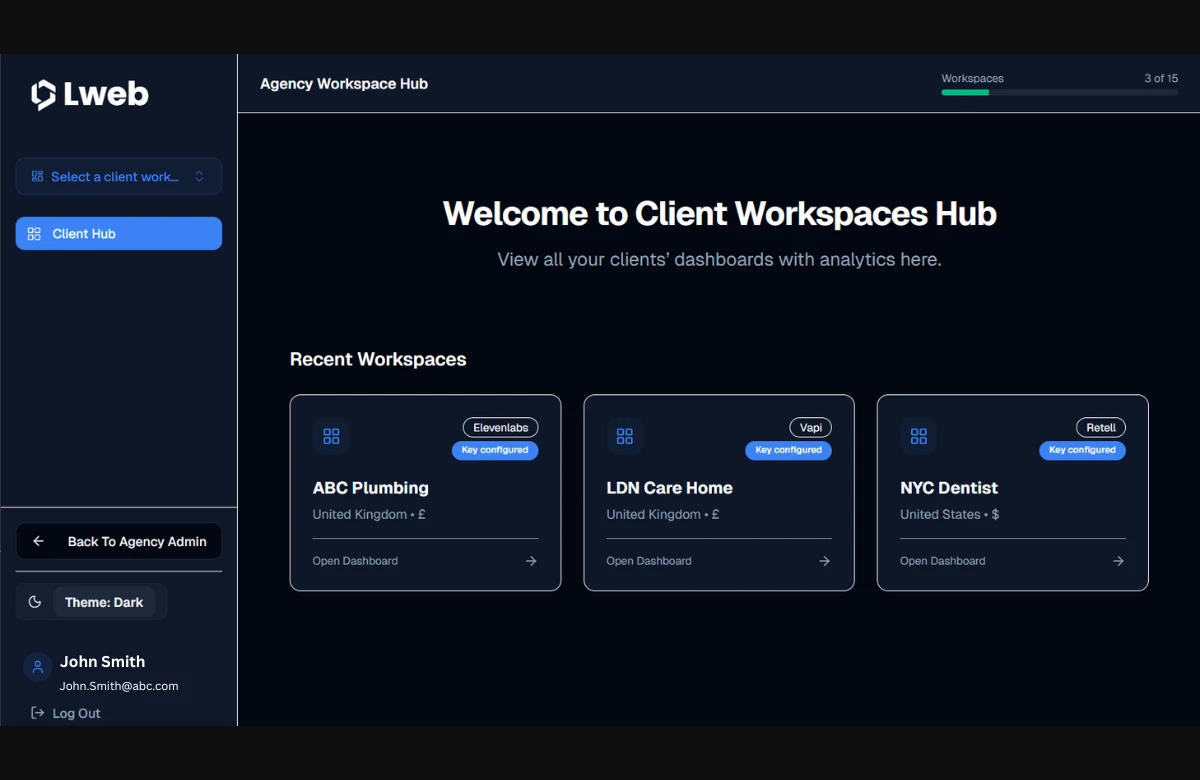Click the John Smith user avatar icon

click(x=38, y=667)
